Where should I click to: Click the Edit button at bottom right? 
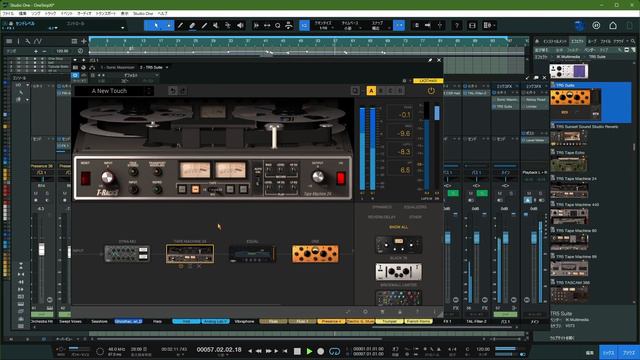point(590,353)
